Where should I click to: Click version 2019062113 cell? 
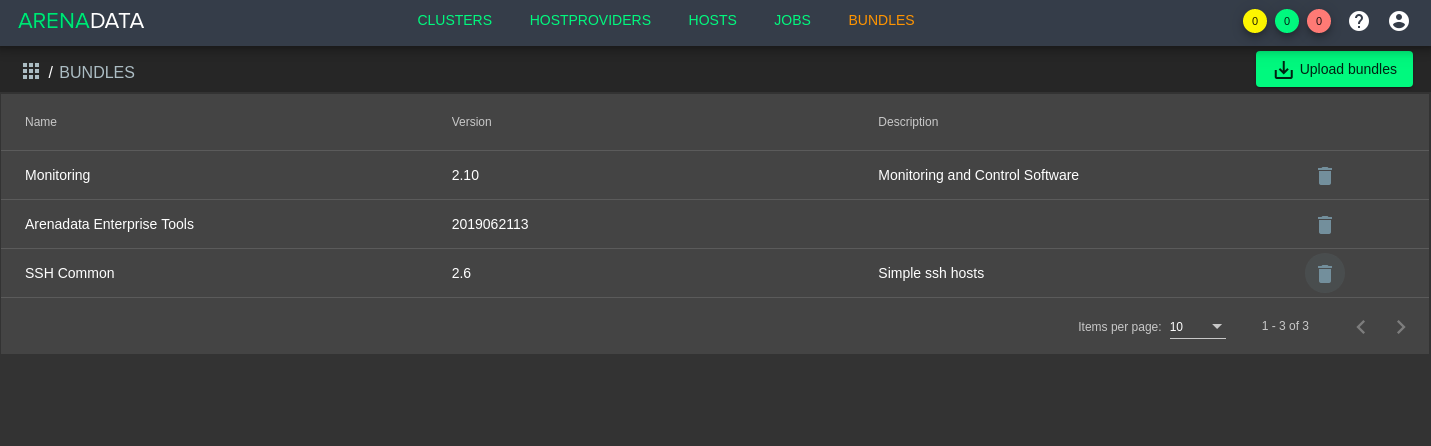pyautogui.click(x=490, y=224)
